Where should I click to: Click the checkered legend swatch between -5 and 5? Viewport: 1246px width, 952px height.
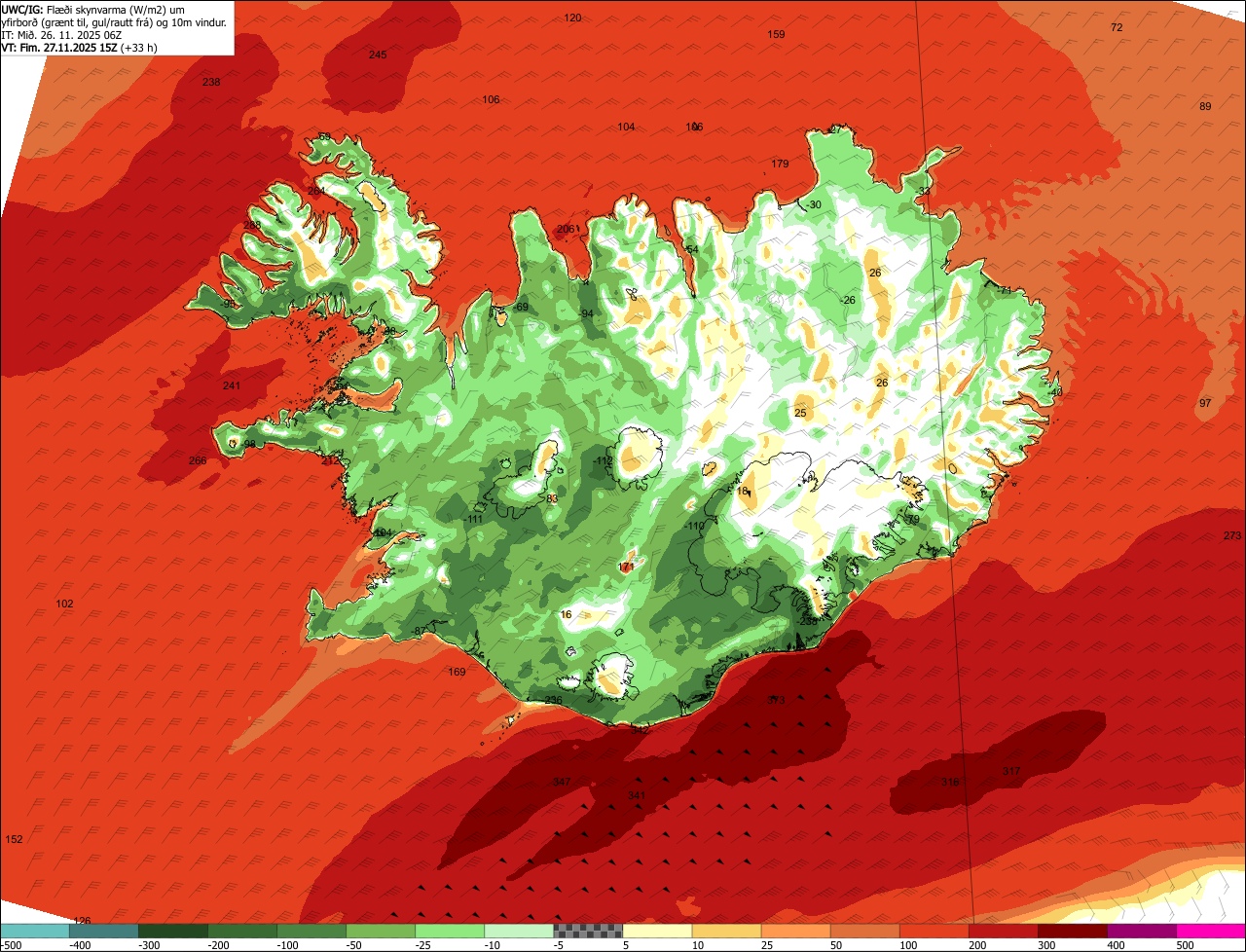pyautogui.click(x=588, y=931)
